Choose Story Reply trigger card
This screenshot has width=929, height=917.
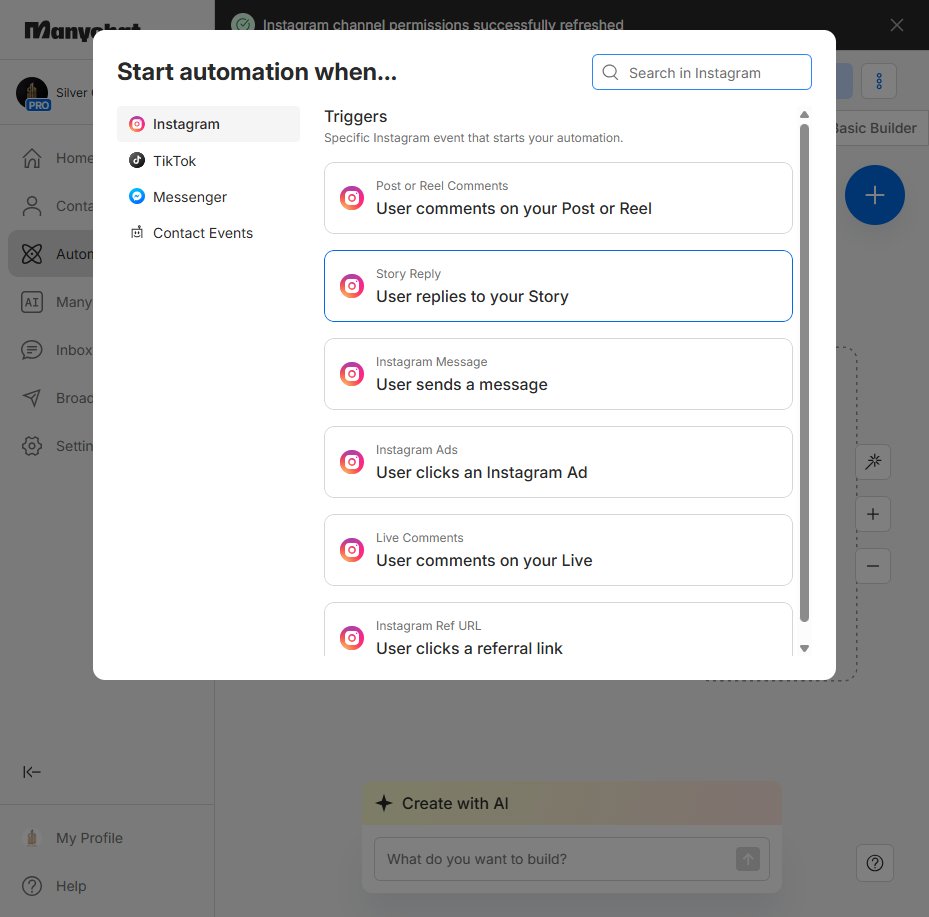tap(558, 286)
